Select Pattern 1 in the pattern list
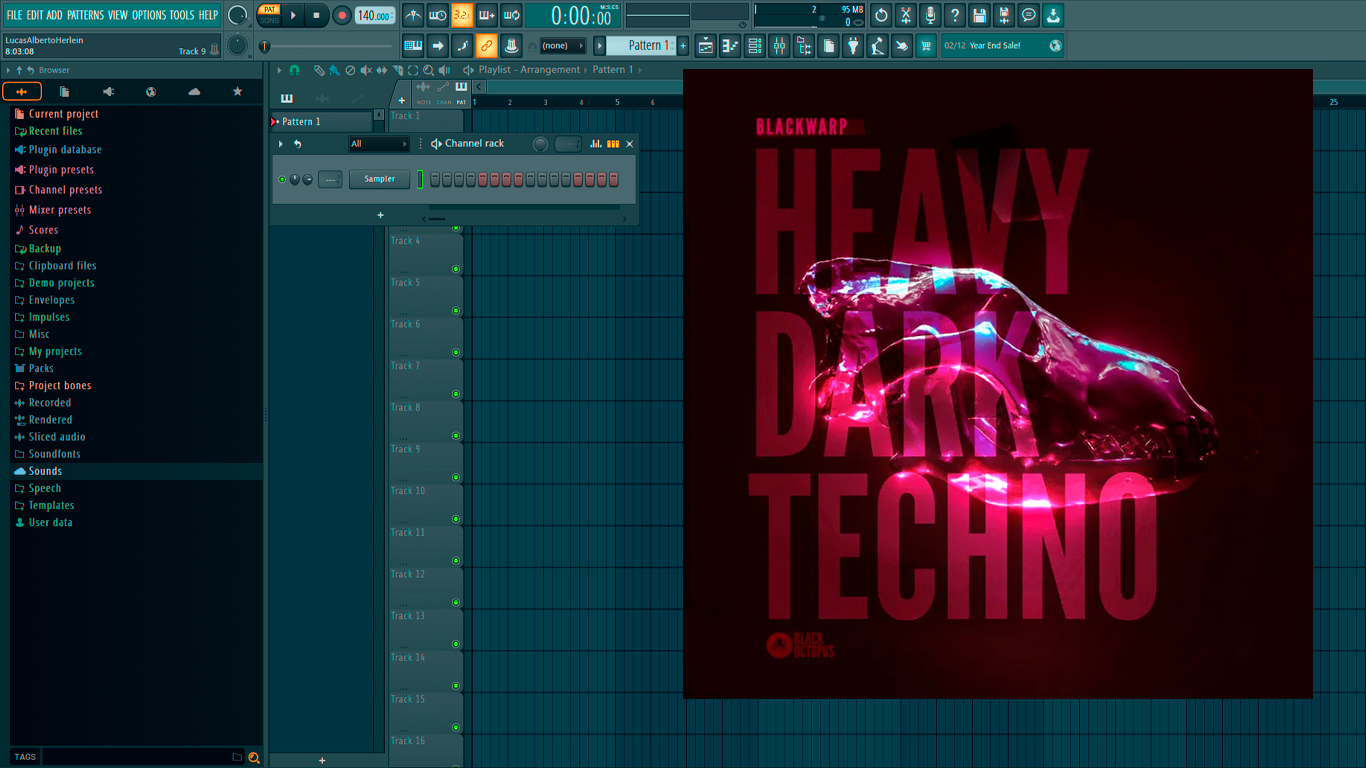This screenshot has height=768, width=1366. pos(322,122)
